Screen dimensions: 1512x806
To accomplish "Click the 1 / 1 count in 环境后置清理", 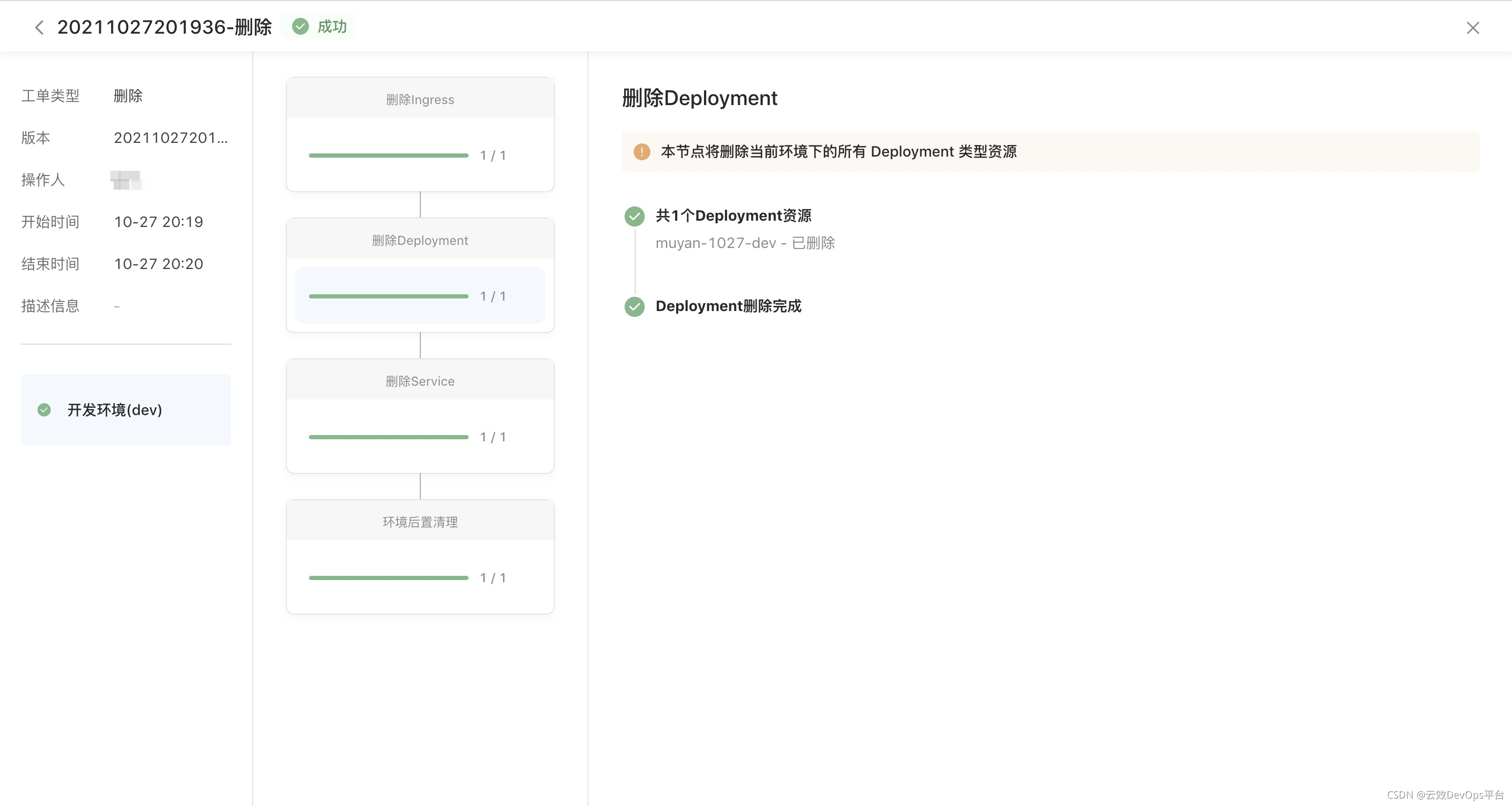I will (x=493, y=578).
